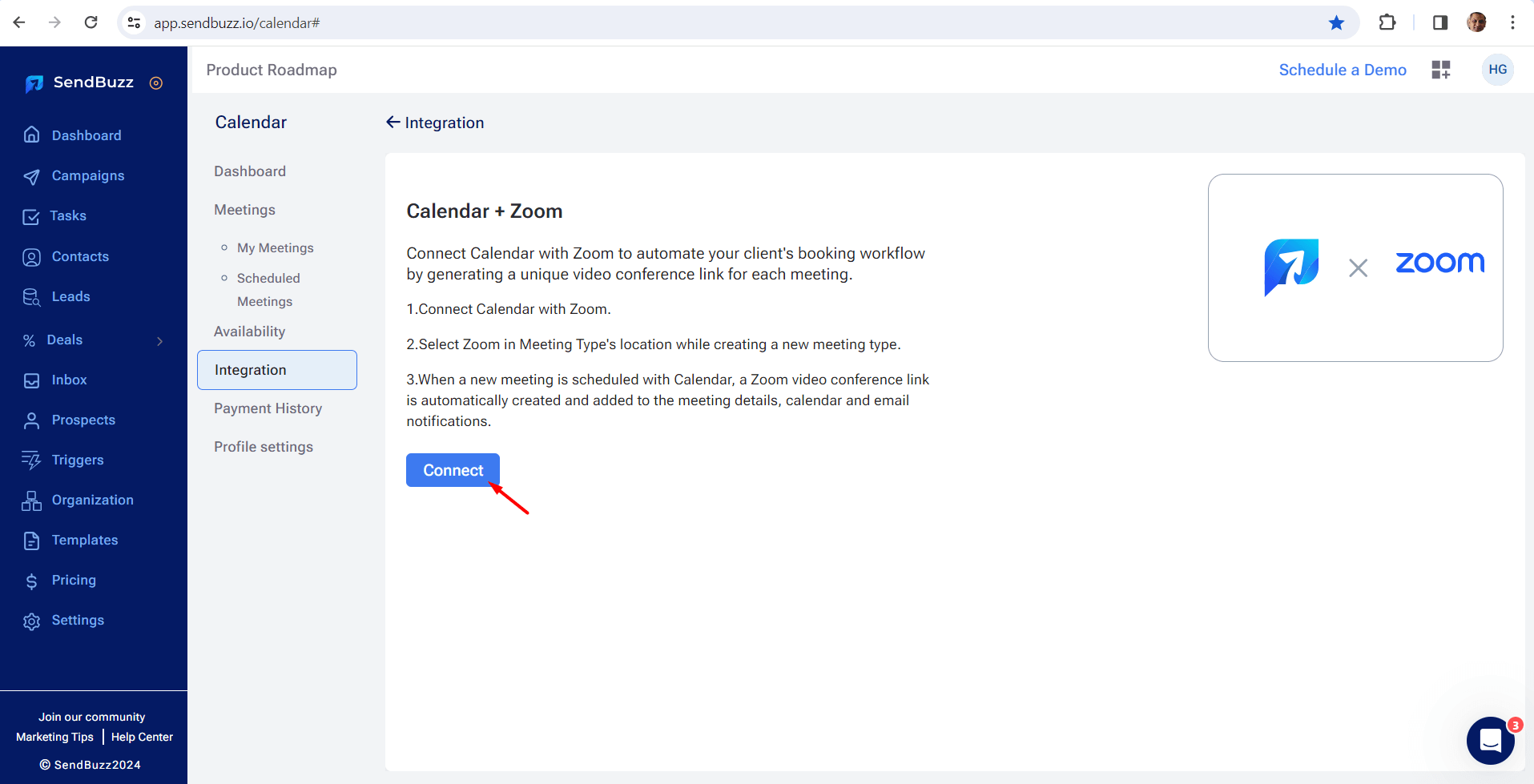Click the Settings gear icon

point(31,621)
